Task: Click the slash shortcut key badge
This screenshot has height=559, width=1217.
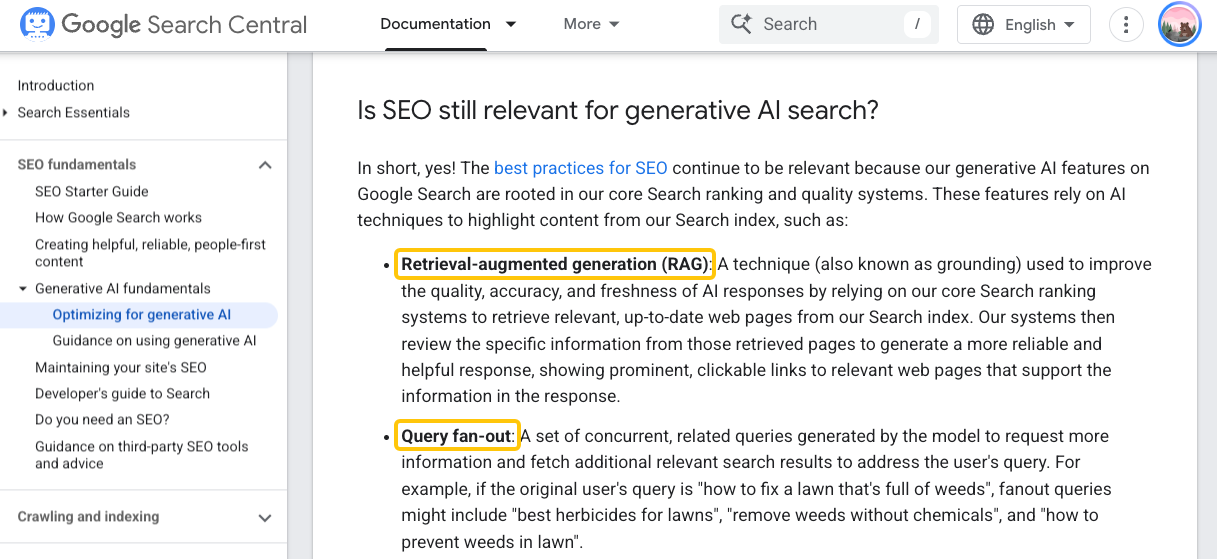Action: click(917, 24)
